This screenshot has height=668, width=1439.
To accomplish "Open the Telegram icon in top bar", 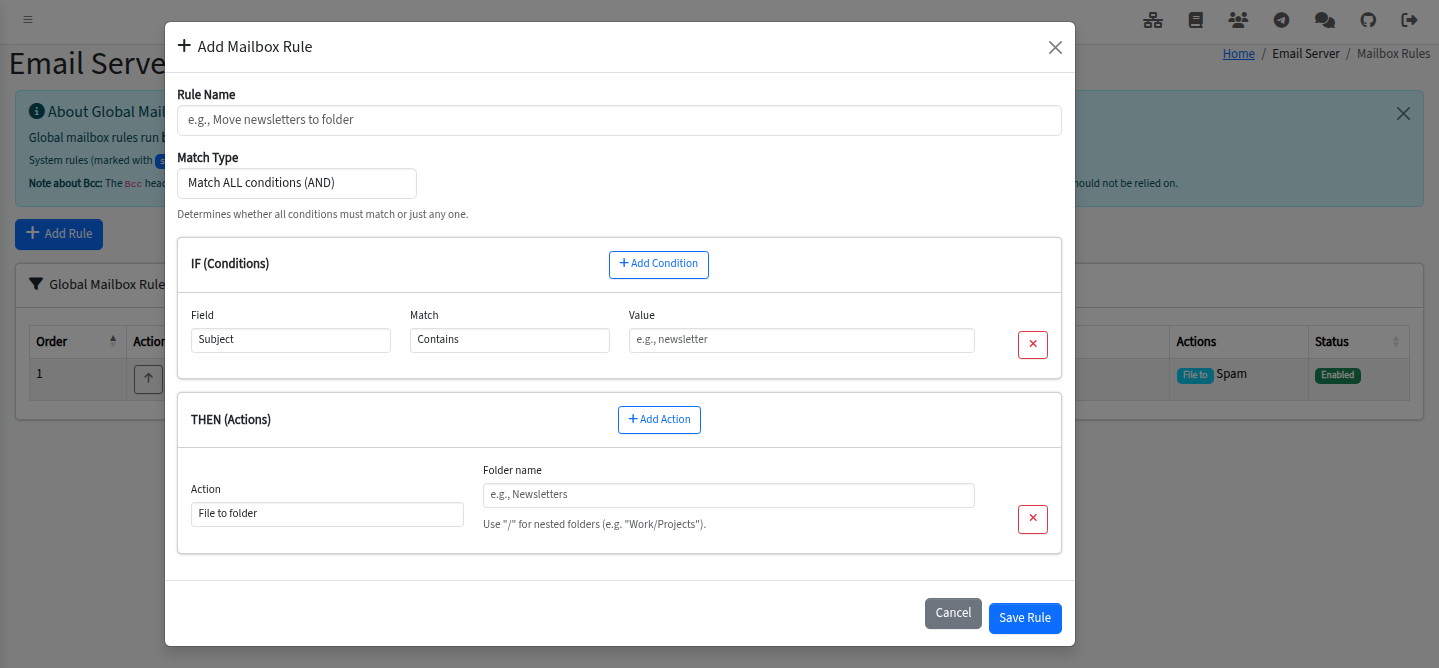I will [1281, 20].
